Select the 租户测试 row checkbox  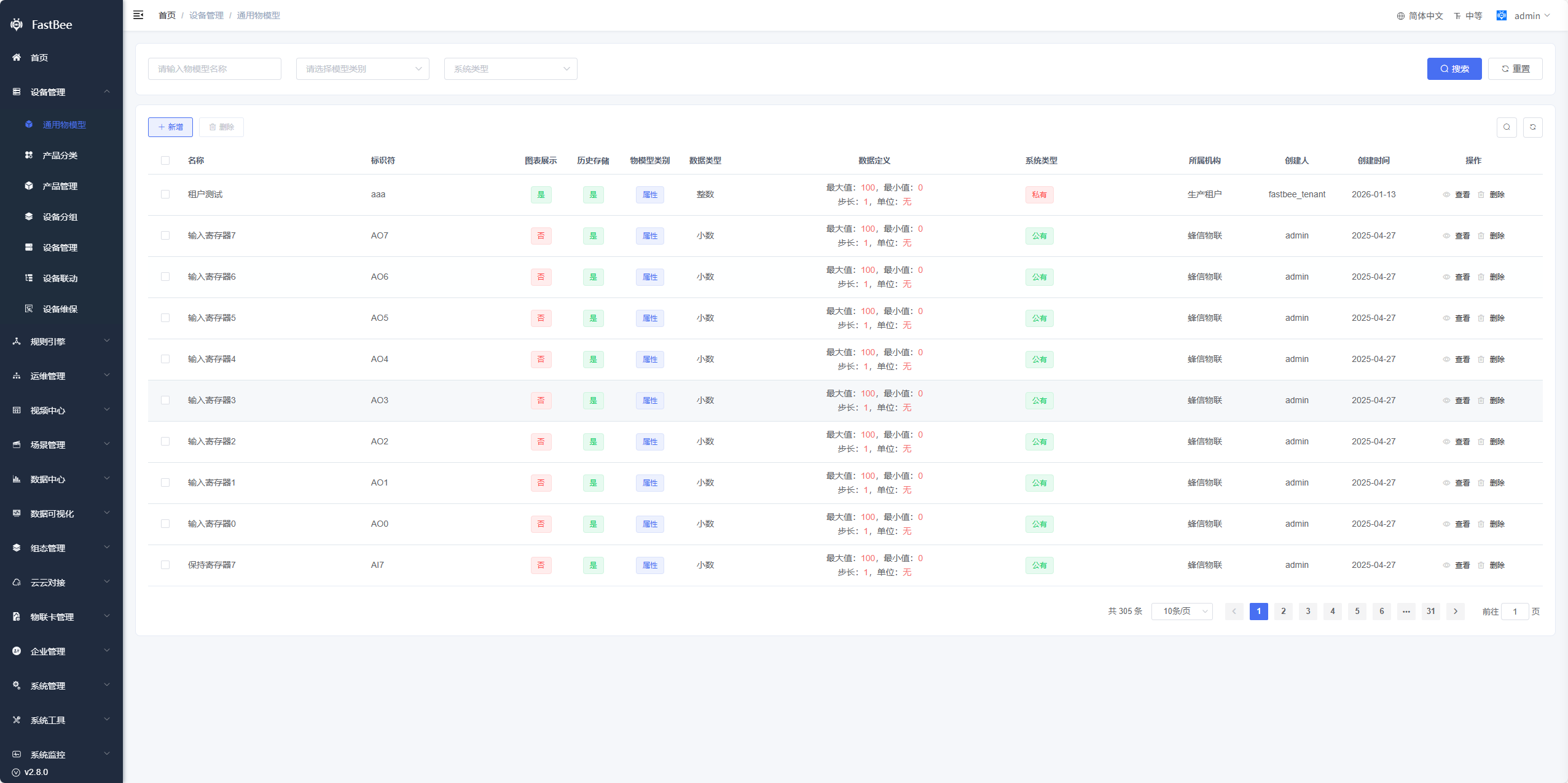(x=165, y=194)
